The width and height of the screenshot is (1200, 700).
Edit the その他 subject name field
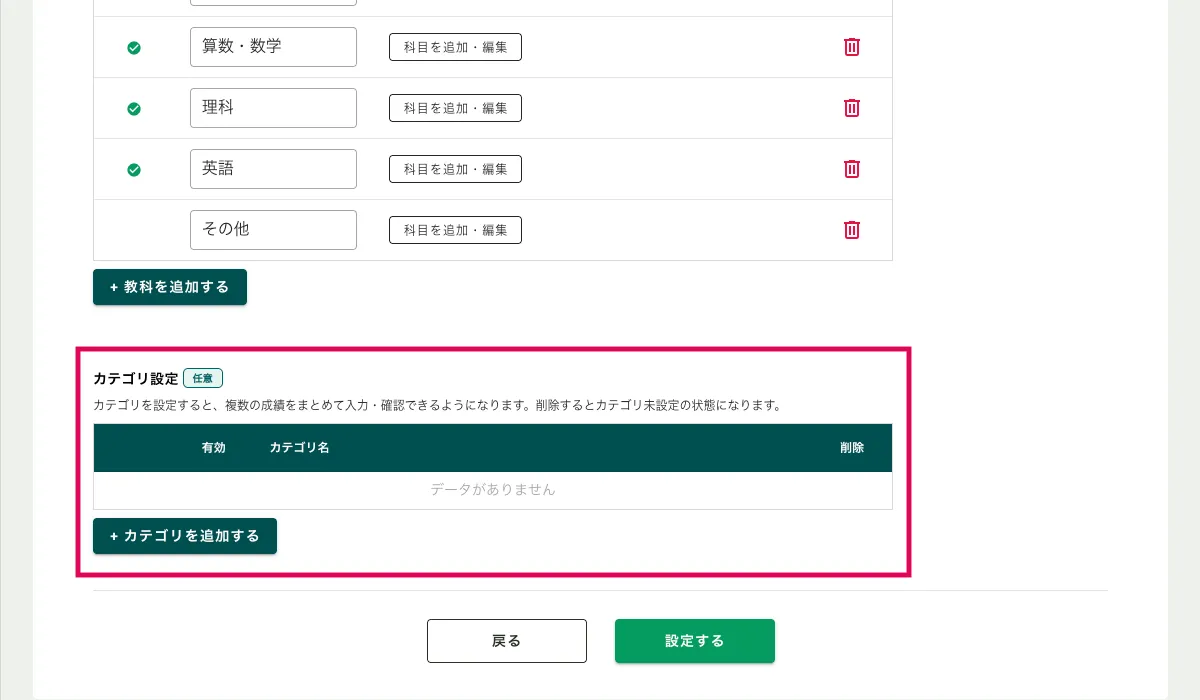[x=273, y=230]
